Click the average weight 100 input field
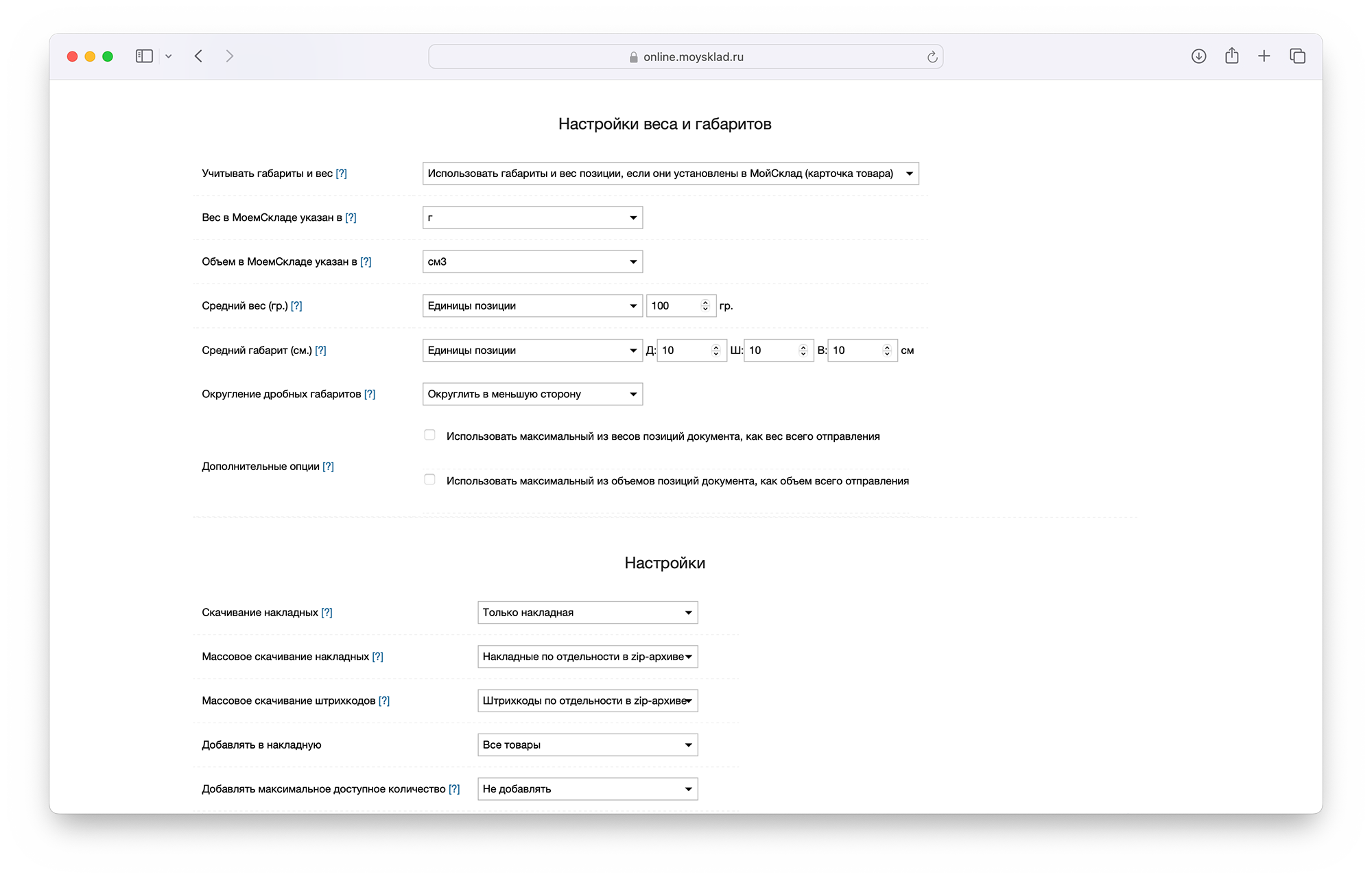 point(672,306)
